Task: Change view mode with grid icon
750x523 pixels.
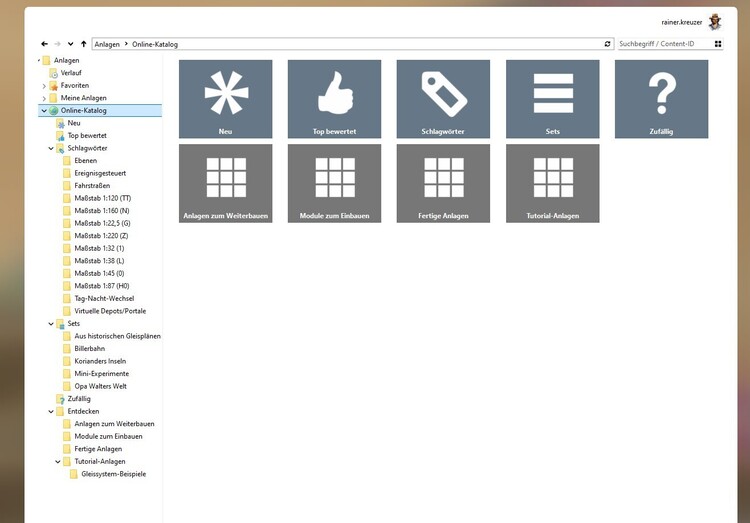Action: [718, 44]
